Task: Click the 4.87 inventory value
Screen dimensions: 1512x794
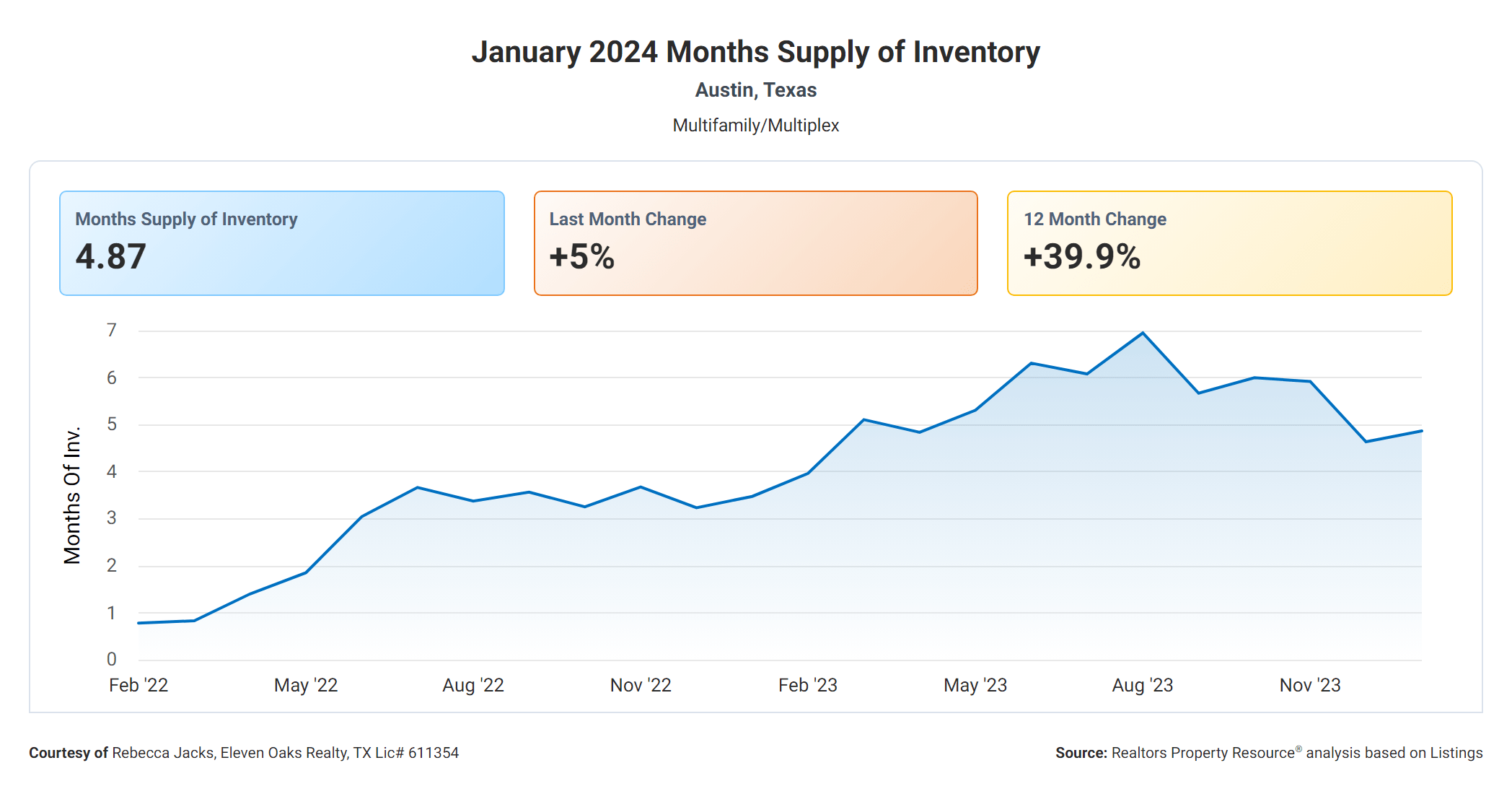Action: click(x=111, y=257)
